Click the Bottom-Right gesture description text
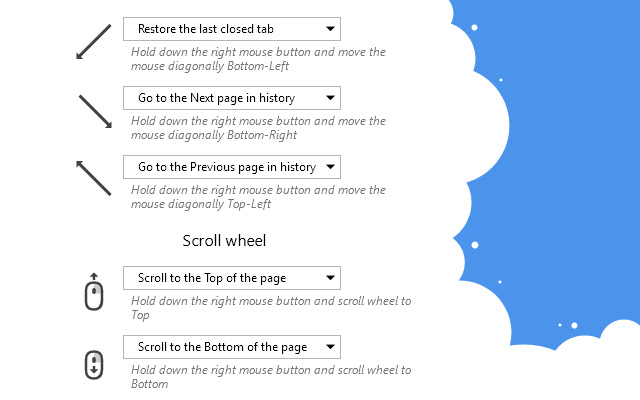The image size is (640, 400). pyautogui.click(x=257, y=128)
